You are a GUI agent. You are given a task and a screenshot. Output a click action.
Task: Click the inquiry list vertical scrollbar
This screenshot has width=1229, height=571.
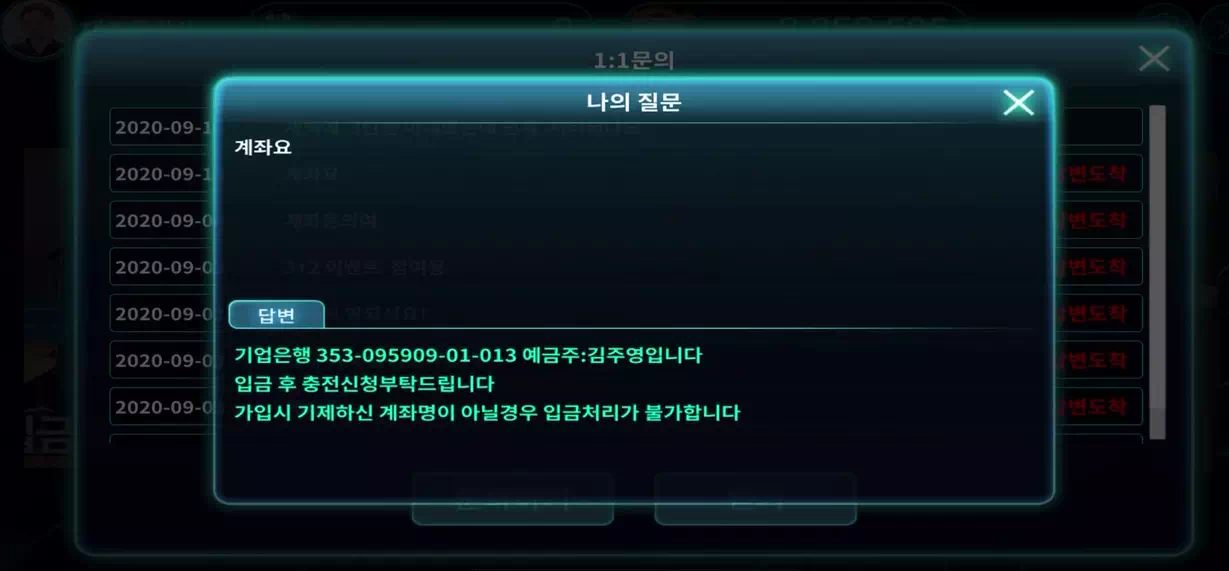click(x=1157, y=272)
